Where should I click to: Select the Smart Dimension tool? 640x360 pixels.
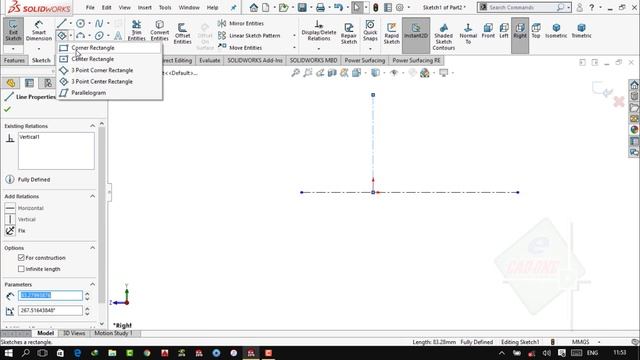tap(39, 31)
